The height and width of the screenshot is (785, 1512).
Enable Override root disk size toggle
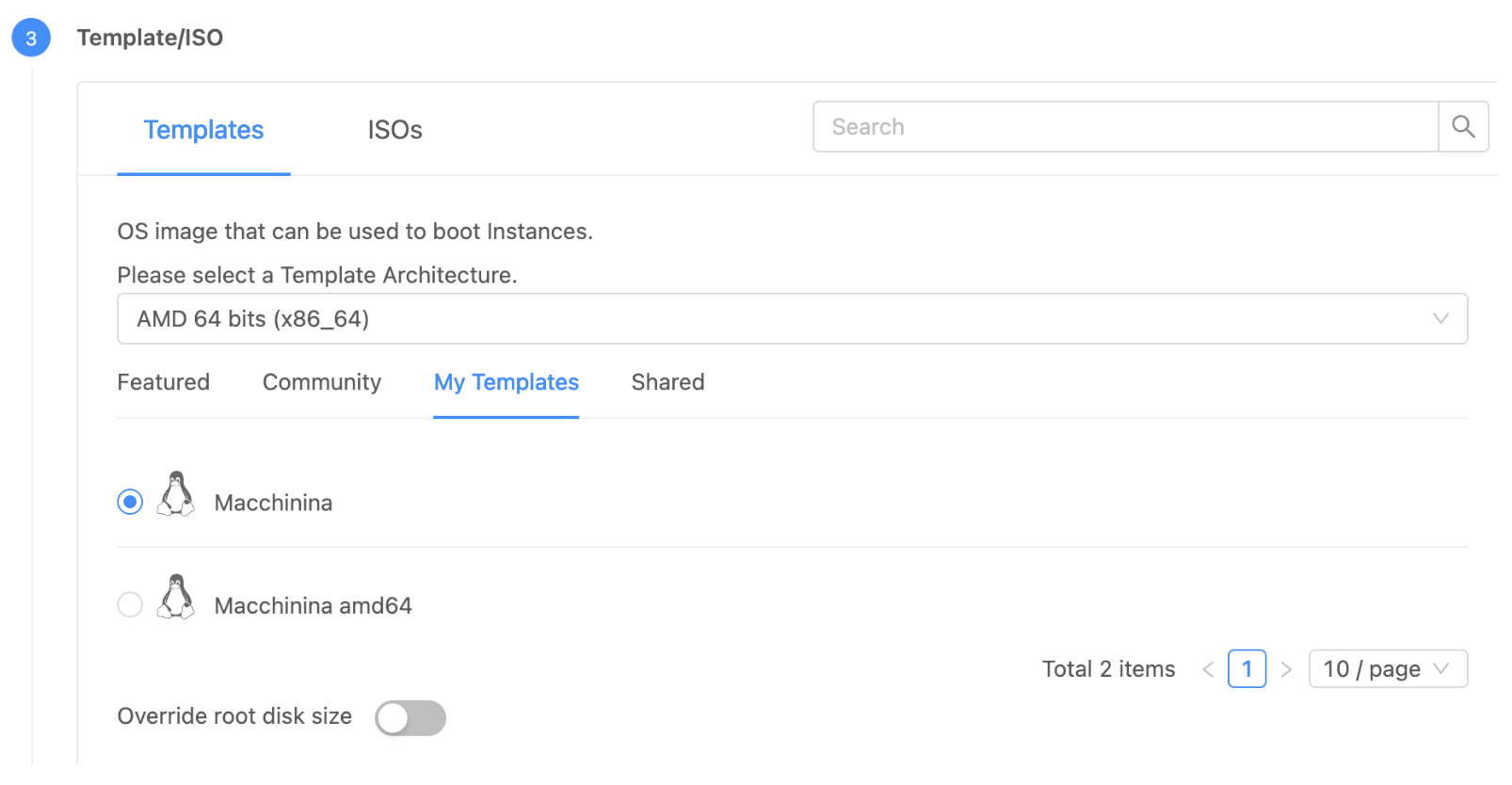coord(410,718)
